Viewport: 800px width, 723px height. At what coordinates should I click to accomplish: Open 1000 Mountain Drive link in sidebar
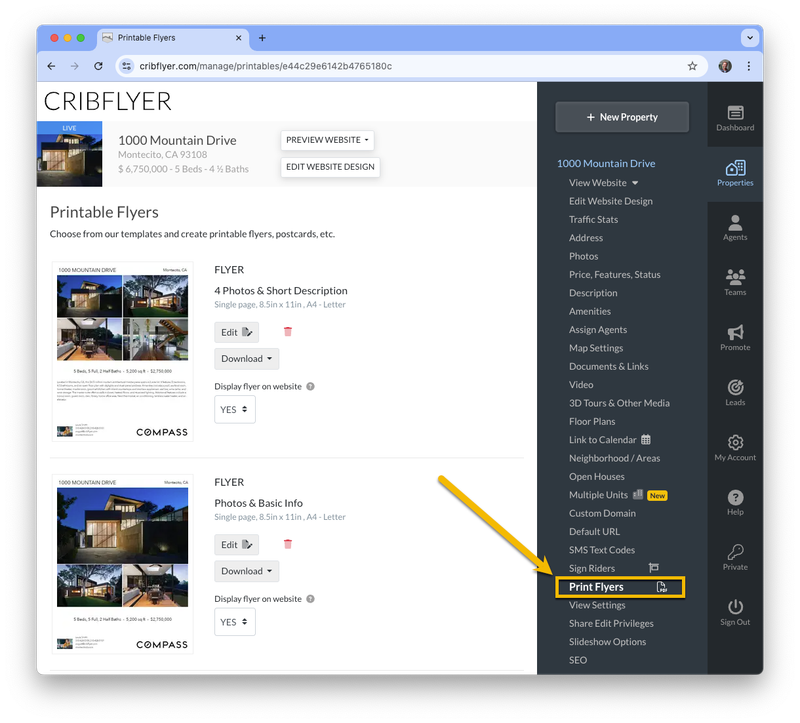coord(606,163)
